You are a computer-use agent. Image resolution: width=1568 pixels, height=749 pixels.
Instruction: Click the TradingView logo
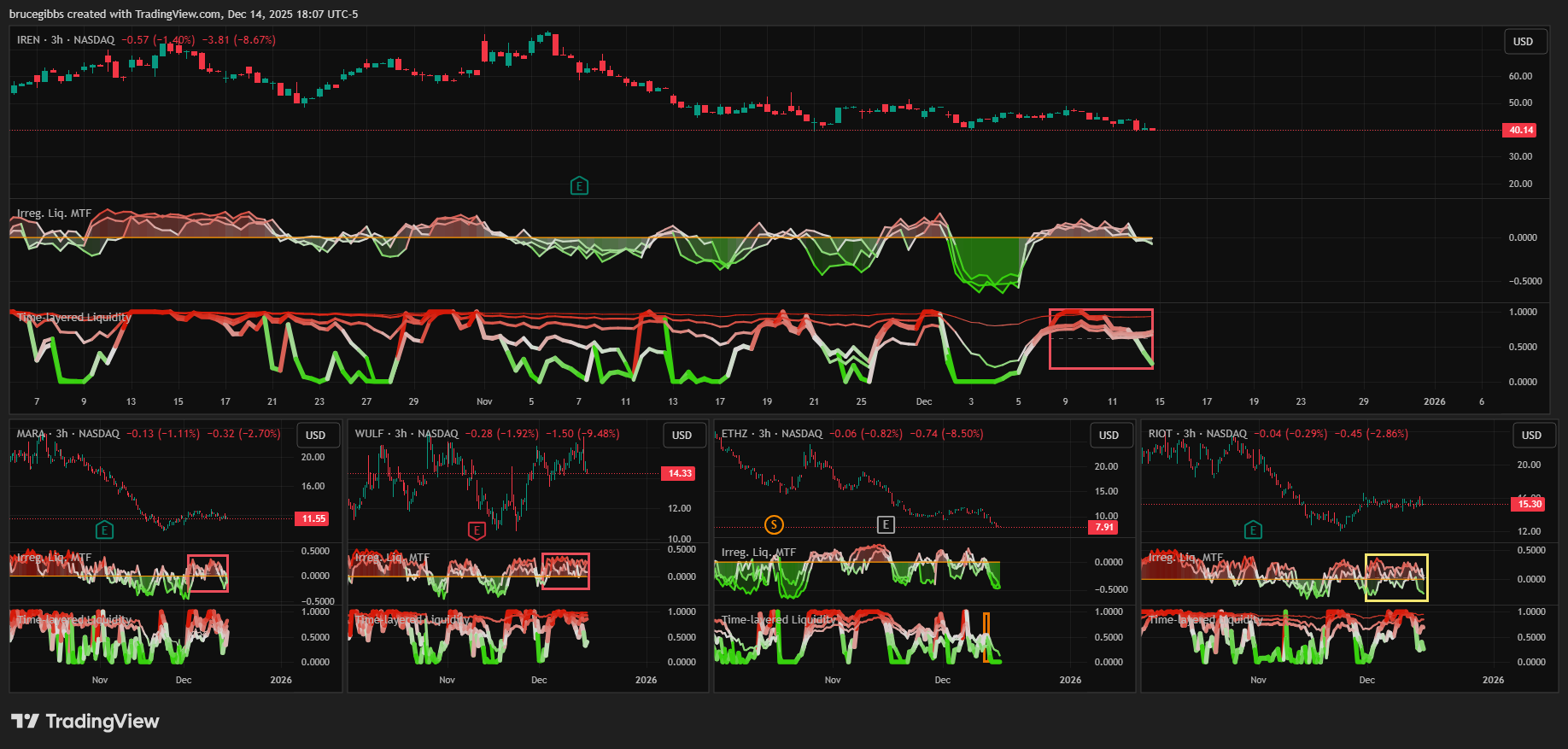[85, 722]
